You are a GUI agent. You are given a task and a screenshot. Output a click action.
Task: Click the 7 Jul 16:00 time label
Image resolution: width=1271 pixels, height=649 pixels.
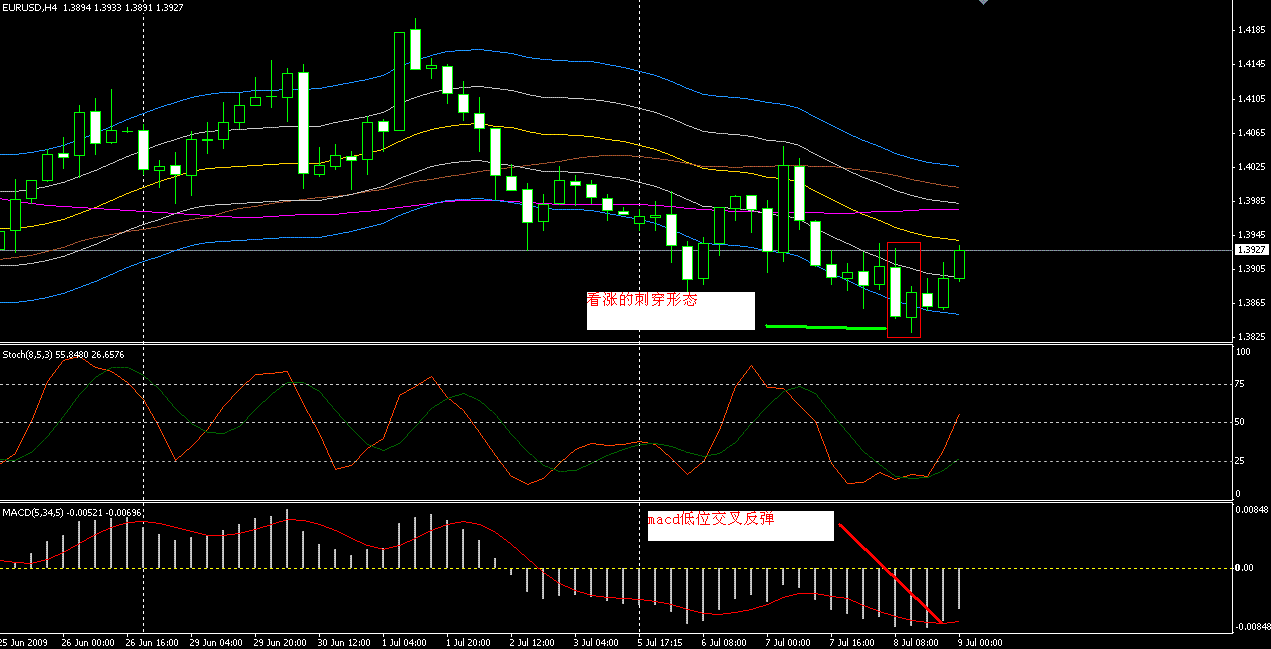point(853,642)
